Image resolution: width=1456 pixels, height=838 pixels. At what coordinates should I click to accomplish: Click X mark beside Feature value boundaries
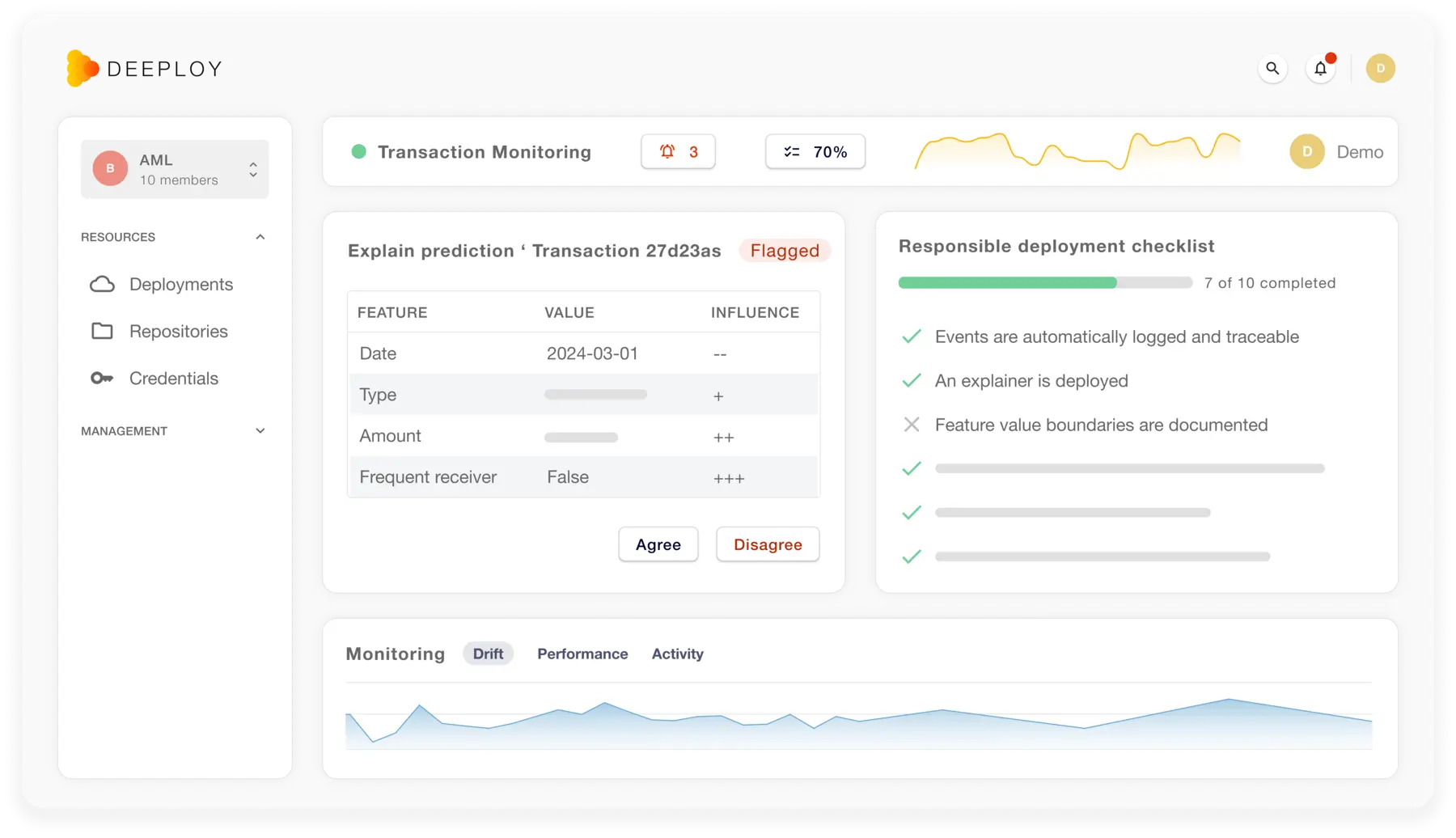pyautogui.click(x=912, y=424)
